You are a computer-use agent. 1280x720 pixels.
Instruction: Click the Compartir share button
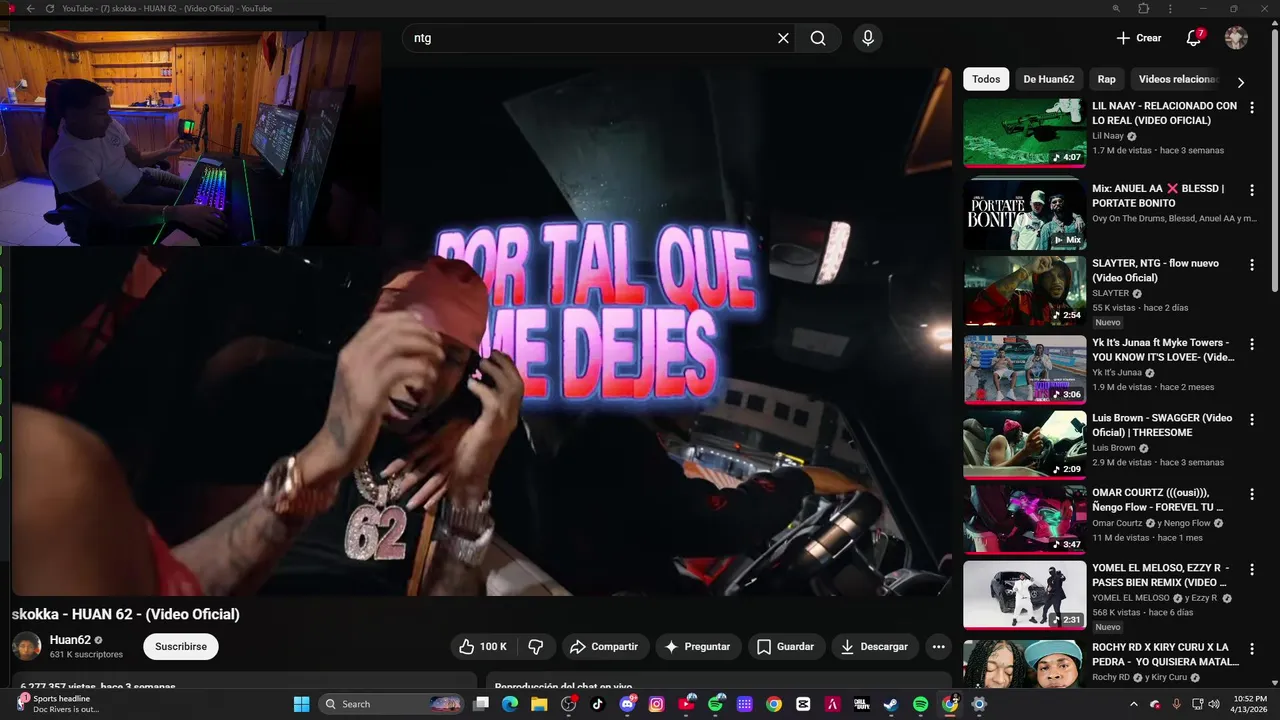(x=604, y=647)
